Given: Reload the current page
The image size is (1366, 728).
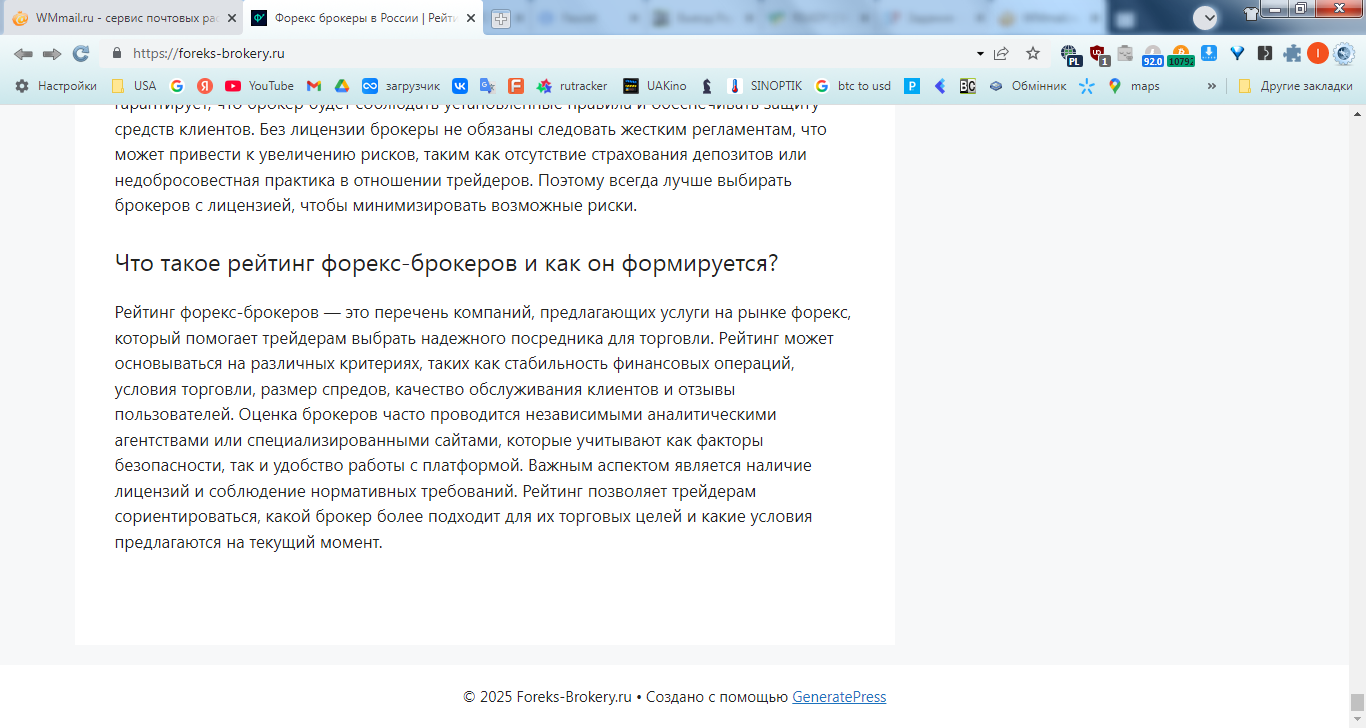Looking at the screenshot, I should pyautogui.click(x=81, y=54).
